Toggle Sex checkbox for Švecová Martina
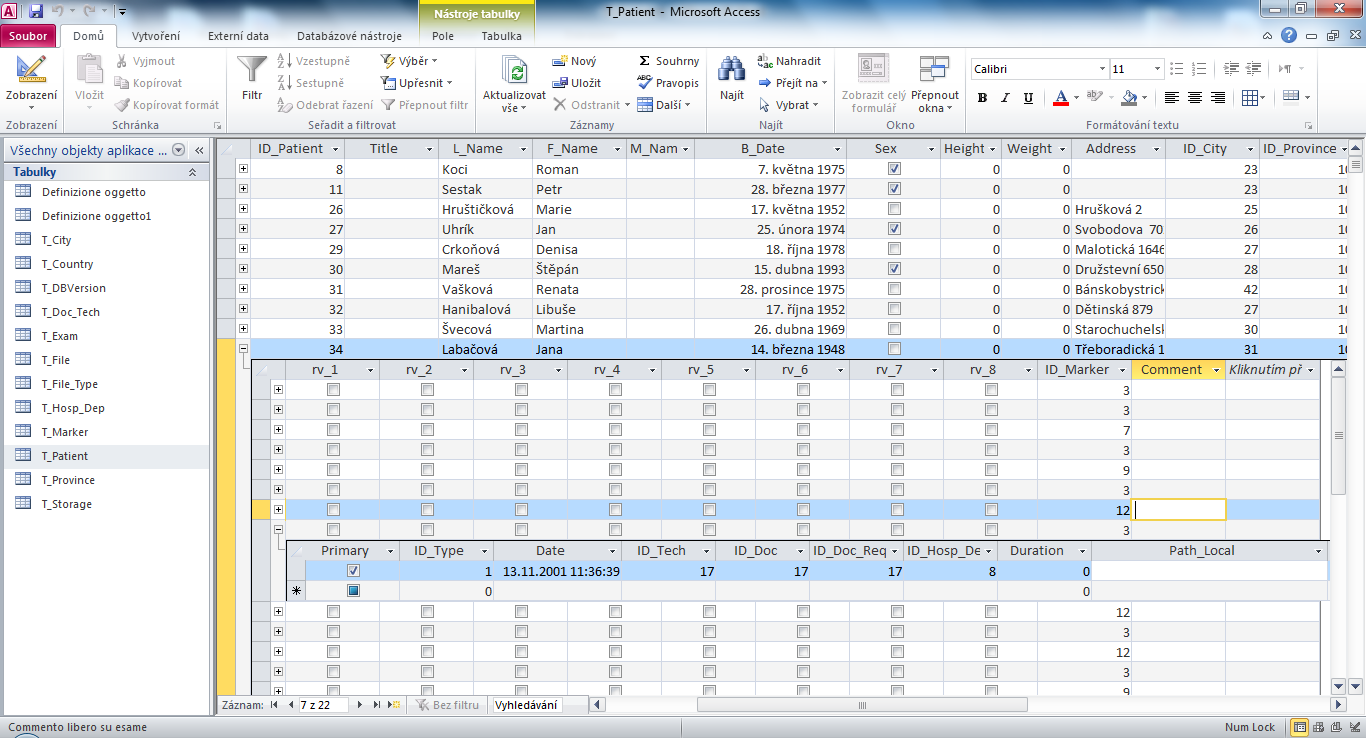The image size is (1366, 738). pos(894,329)
